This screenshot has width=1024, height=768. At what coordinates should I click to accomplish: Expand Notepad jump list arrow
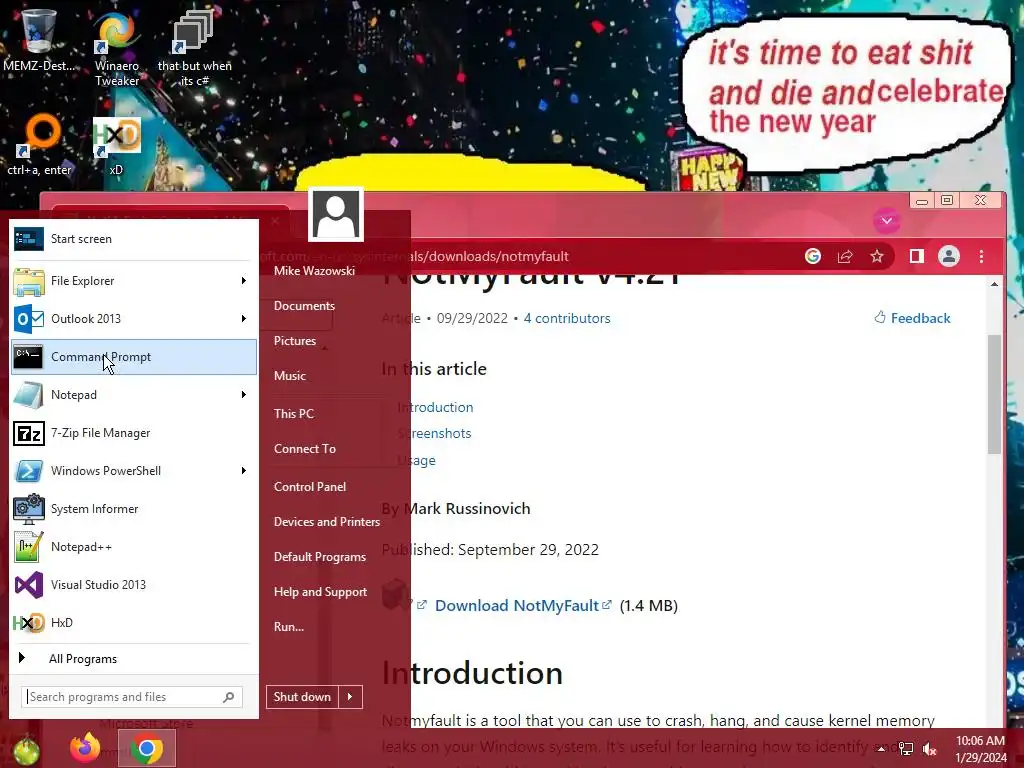pos(244,394)
